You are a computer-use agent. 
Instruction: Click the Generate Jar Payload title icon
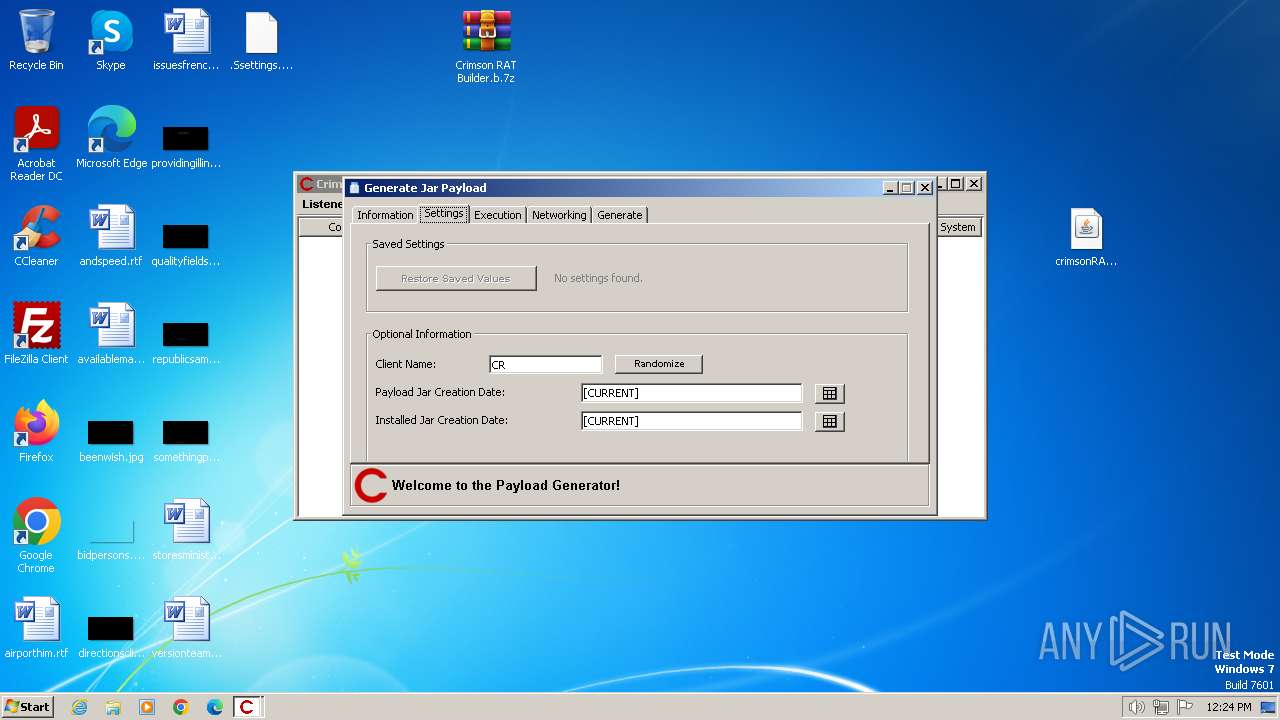(x=354, y=187)
